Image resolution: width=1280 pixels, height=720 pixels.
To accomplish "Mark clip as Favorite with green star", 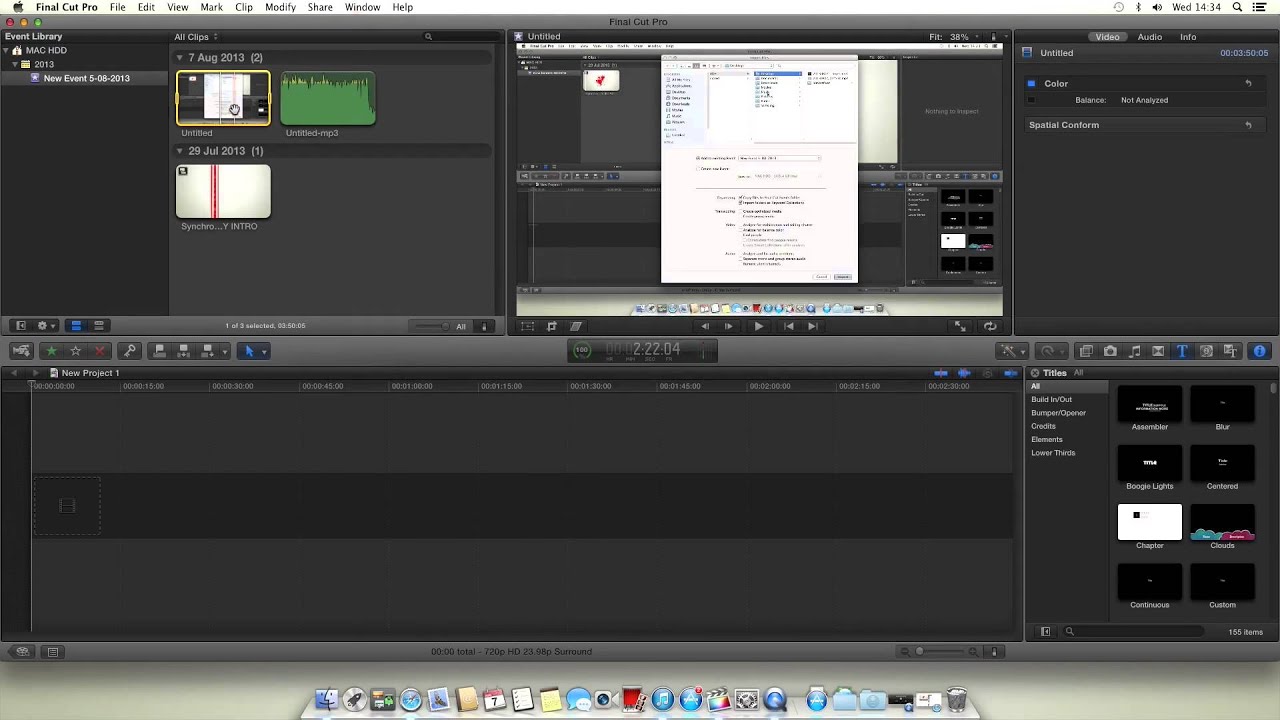I will click(52, 351).
